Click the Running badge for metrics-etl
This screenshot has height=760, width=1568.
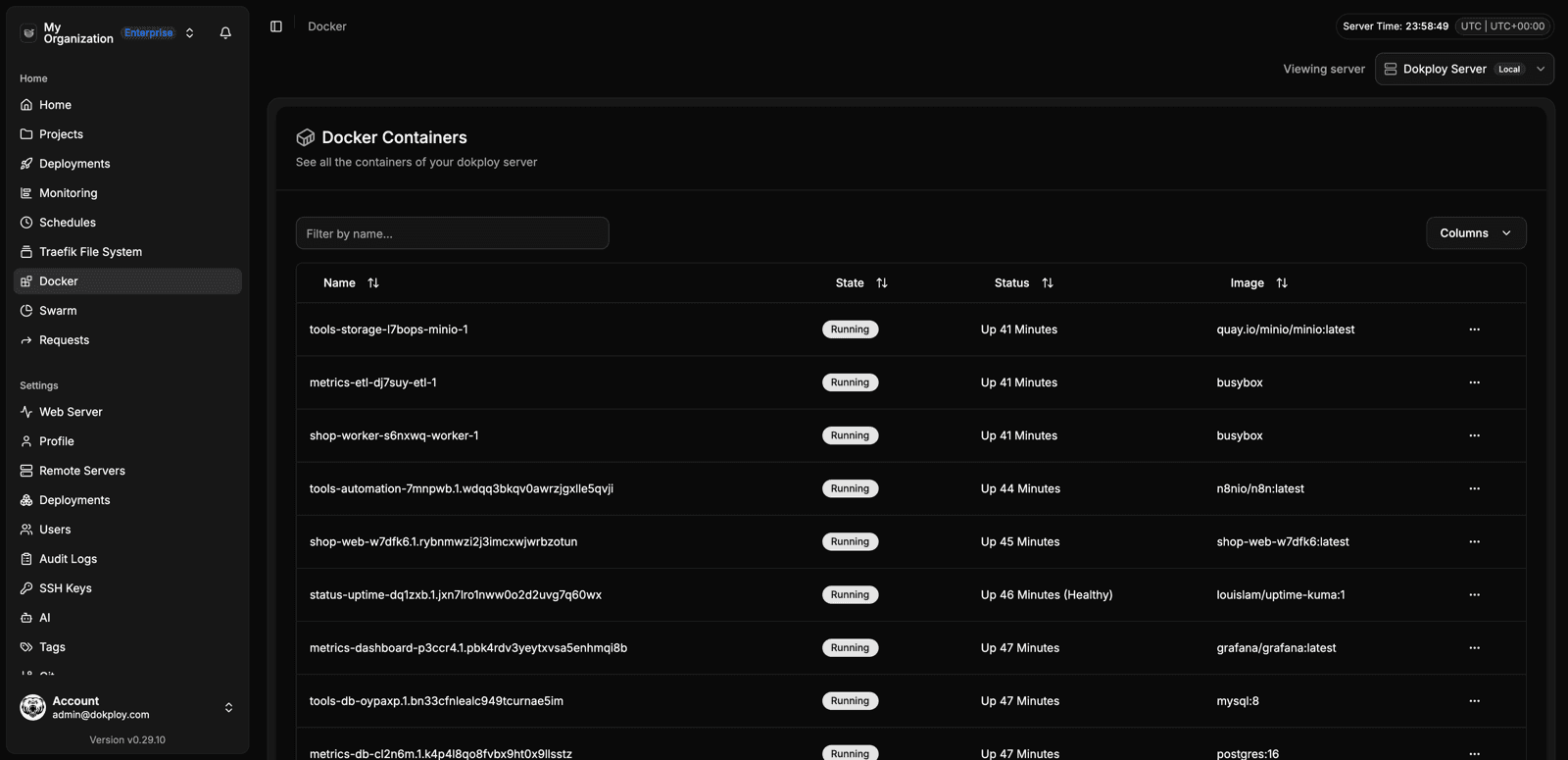click(x=850, y=382)
